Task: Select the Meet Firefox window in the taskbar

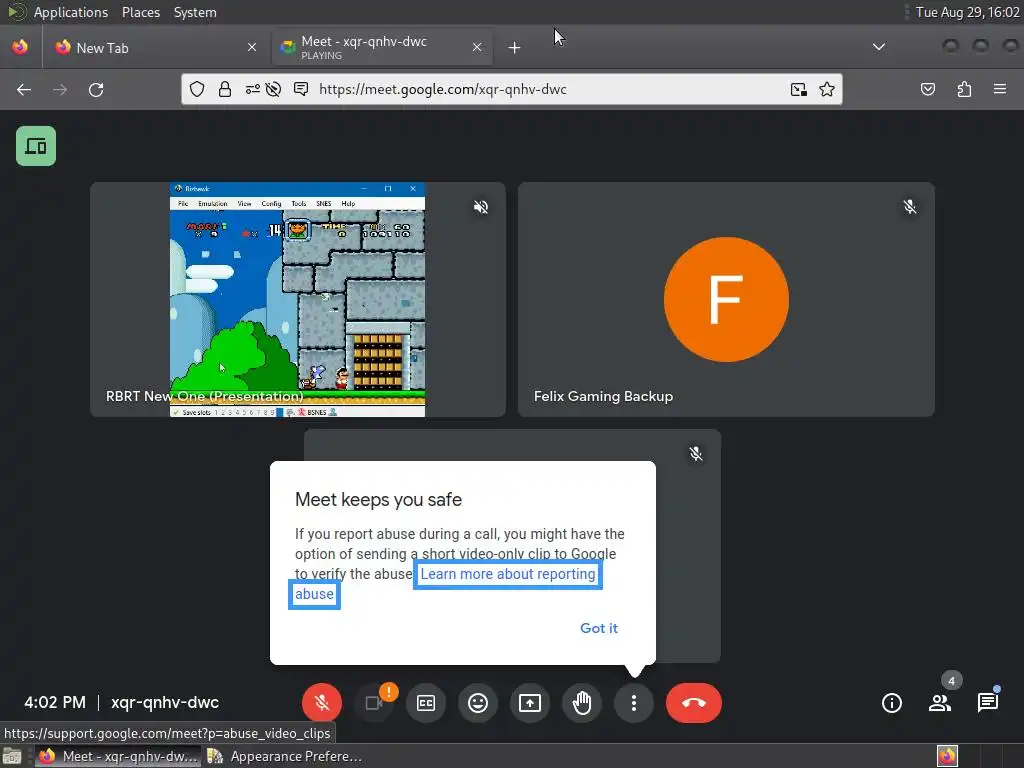Action: pos(118,756)
